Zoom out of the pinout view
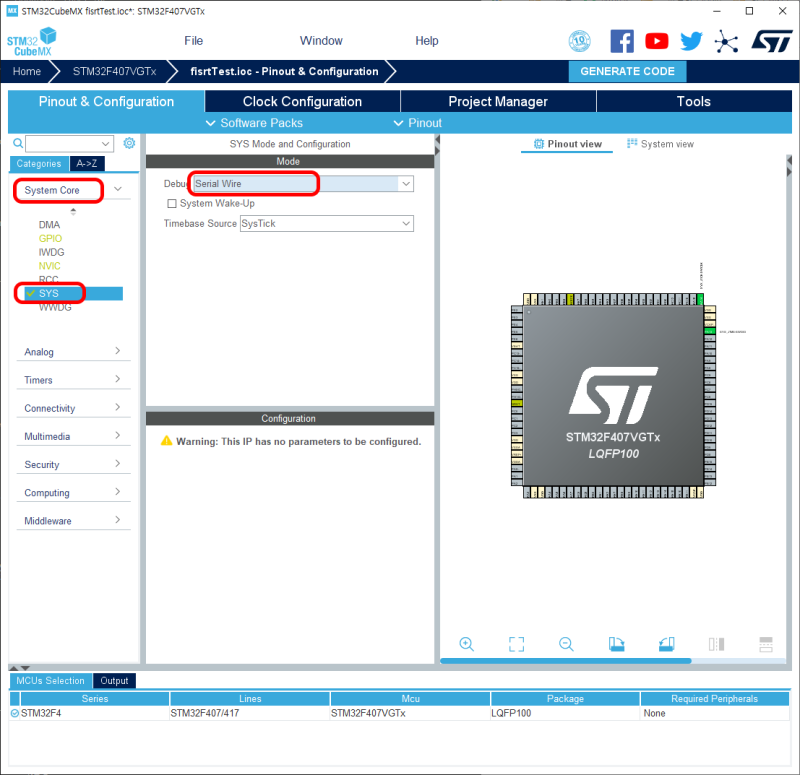Viewport: 800px width, 775px height. tap(566, 644)
